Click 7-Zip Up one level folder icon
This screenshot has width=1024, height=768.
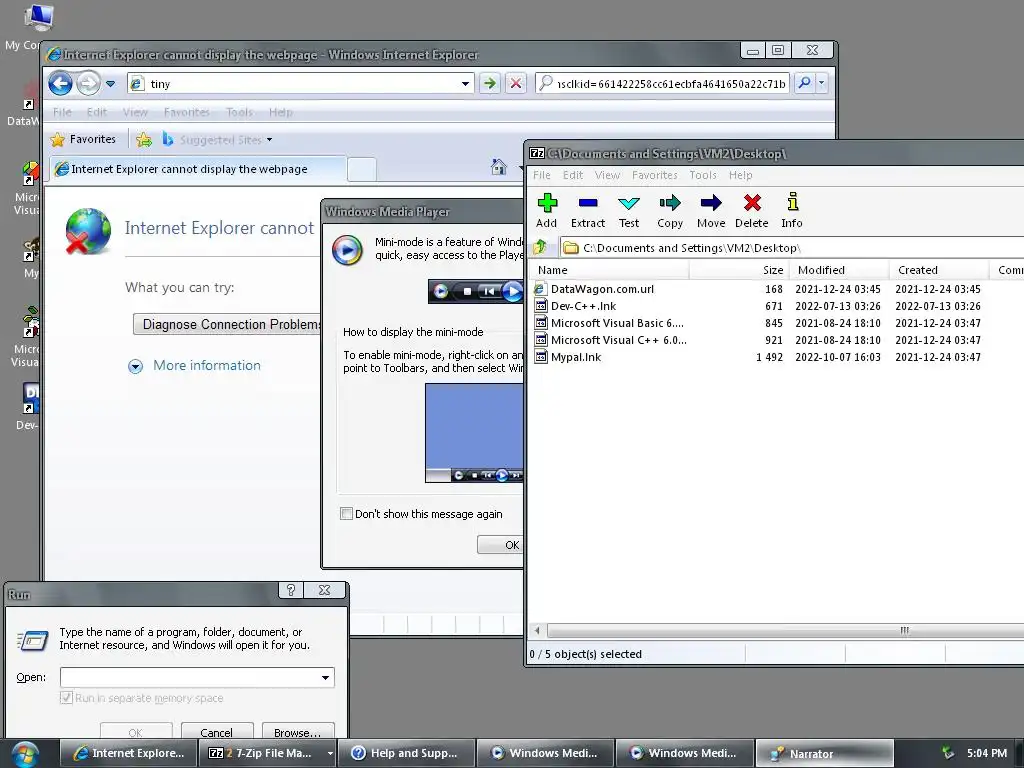(540, 248)
